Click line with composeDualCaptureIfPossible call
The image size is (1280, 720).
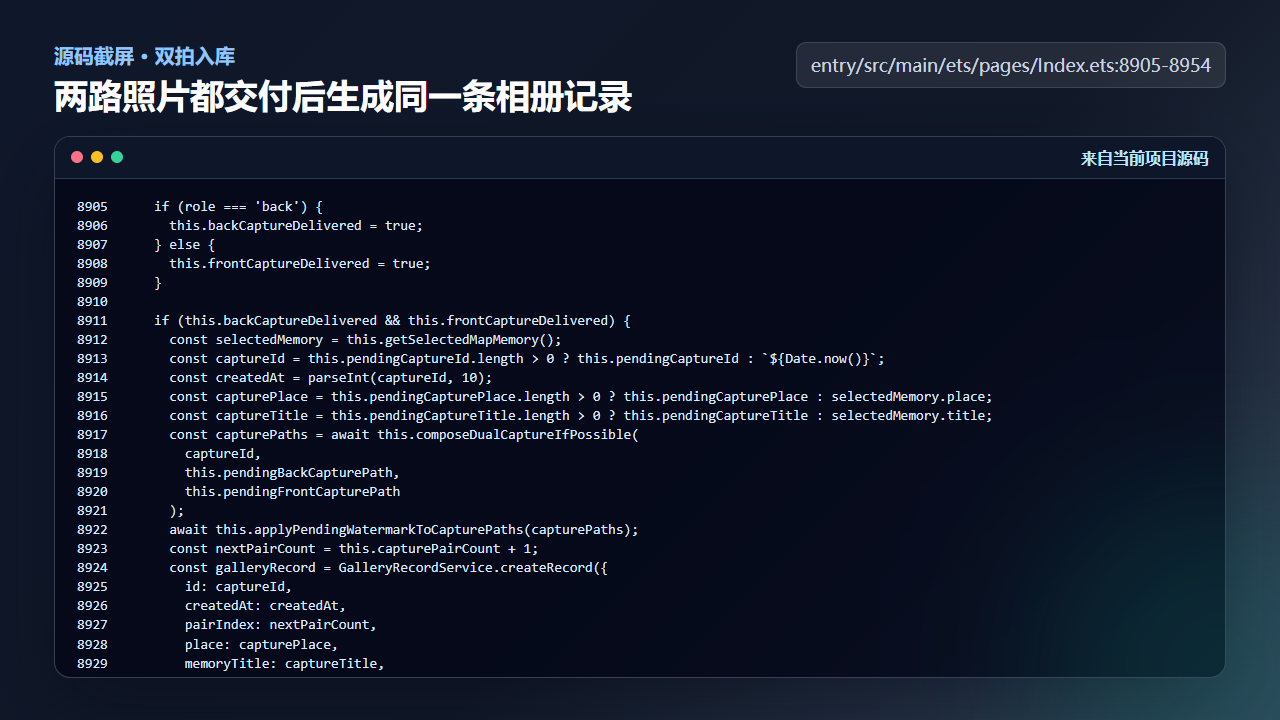[x=404, y=434]
